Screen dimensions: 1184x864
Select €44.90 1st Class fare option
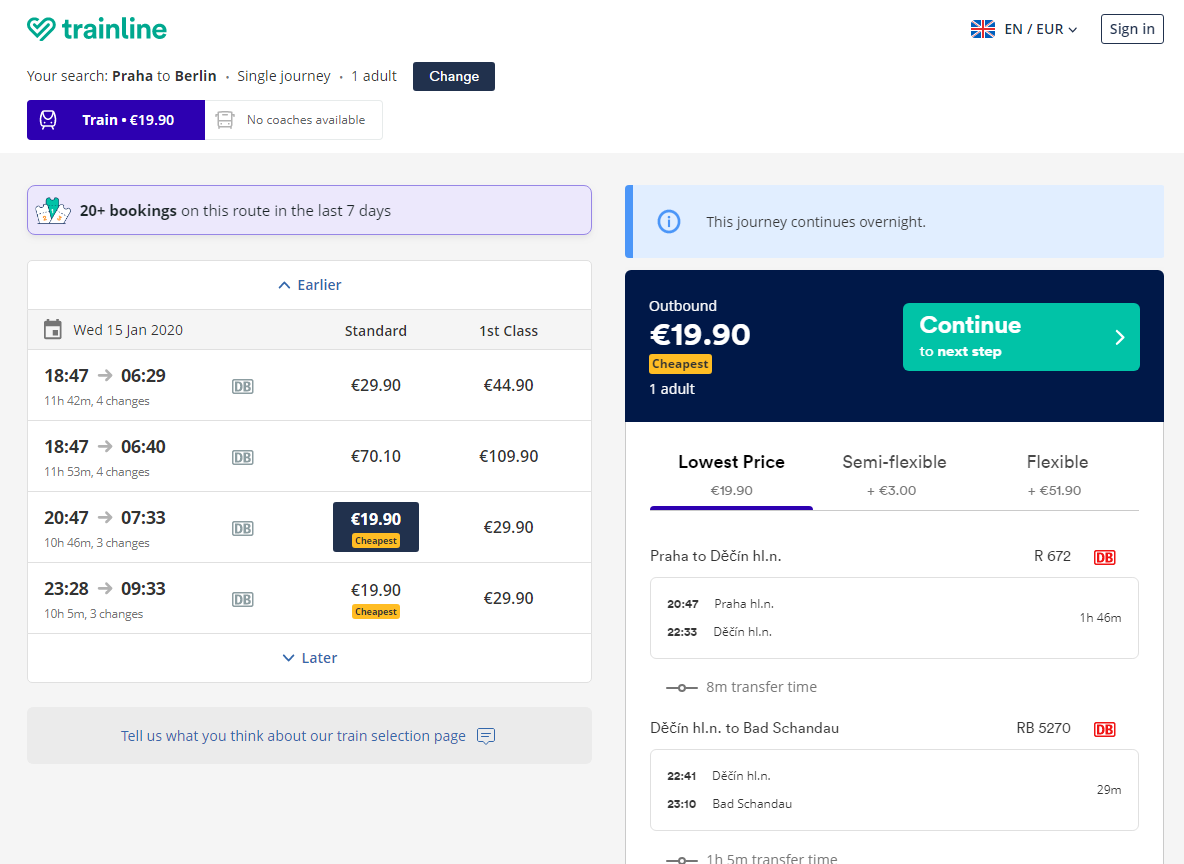point(508,385)
